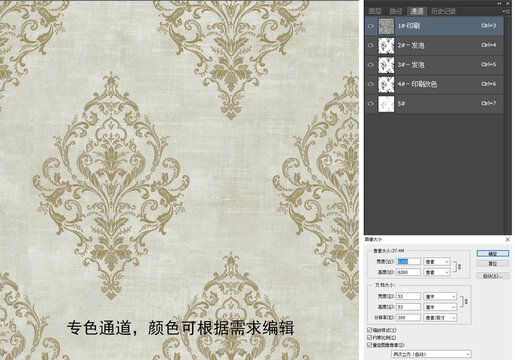Hide the 1# 印刷 channel eye icon
Image resolution: width=515 pixels, height=360 pixels.
tap(371, 26)
